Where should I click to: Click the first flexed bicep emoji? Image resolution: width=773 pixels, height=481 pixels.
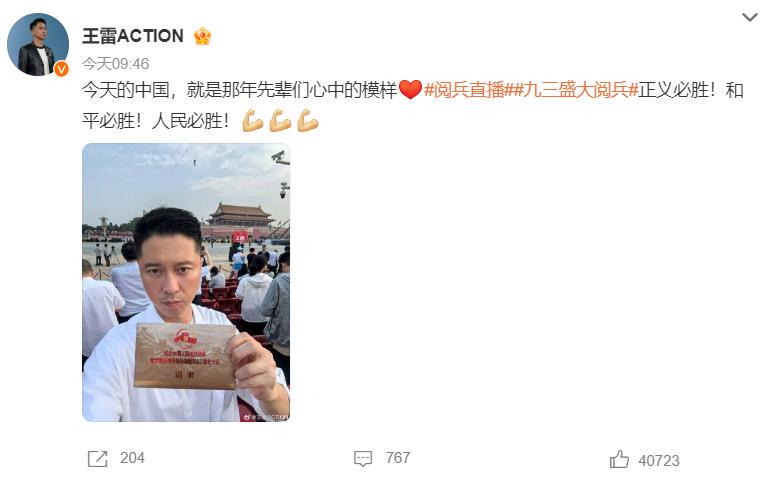click(x=252, y=121)
